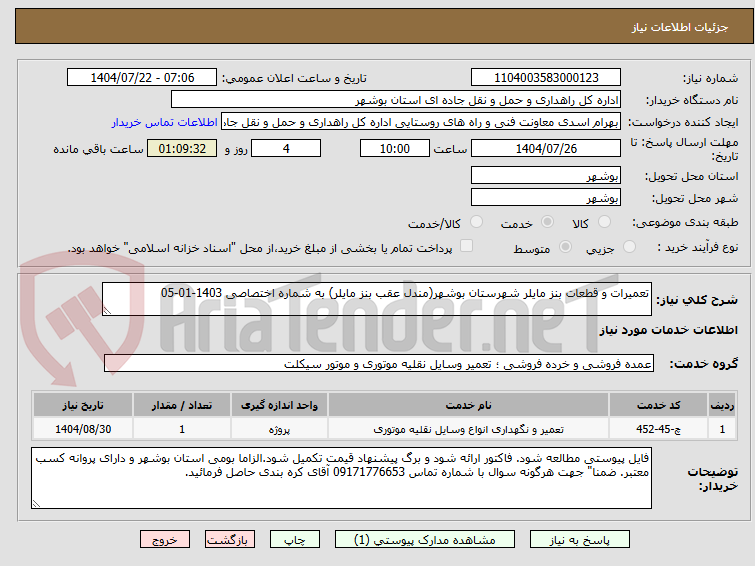Screen dimensions: 755x566
Task: Click the resize handle of description textarea
Action: [x=107, y=311]
